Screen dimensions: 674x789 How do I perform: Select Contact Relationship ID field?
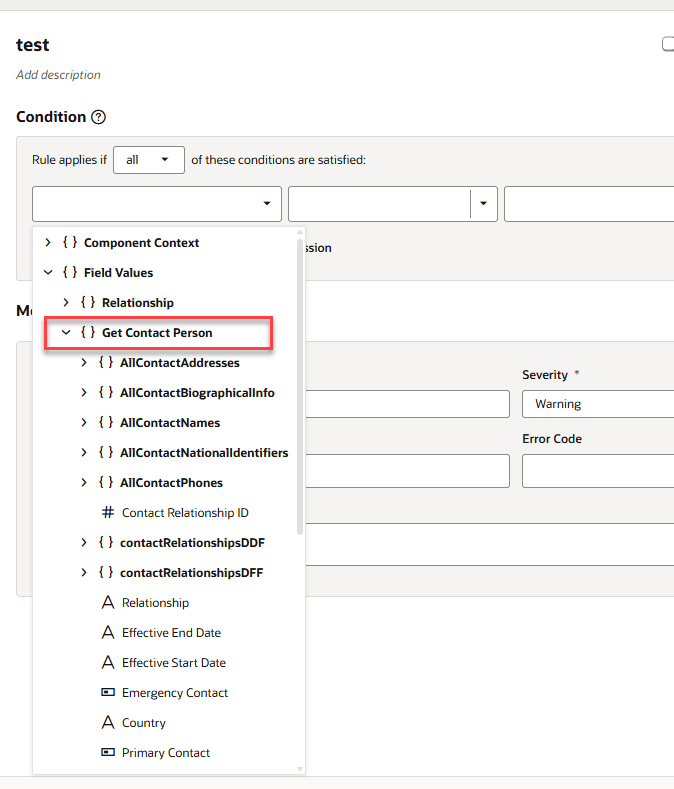point(185,513)
